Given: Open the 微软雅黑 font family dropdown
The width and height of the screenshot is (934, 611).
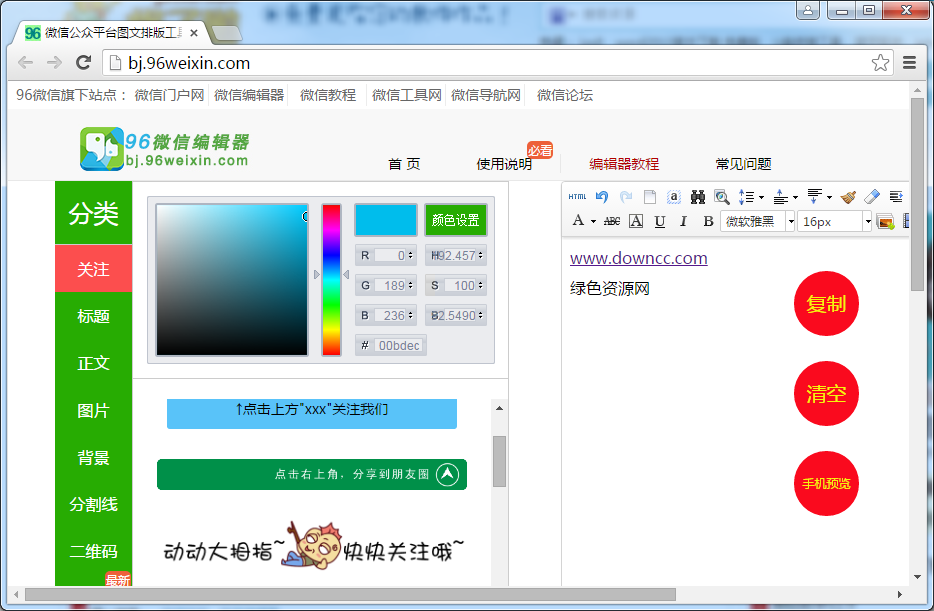Looking at the screenshot, I should [752, 221].
